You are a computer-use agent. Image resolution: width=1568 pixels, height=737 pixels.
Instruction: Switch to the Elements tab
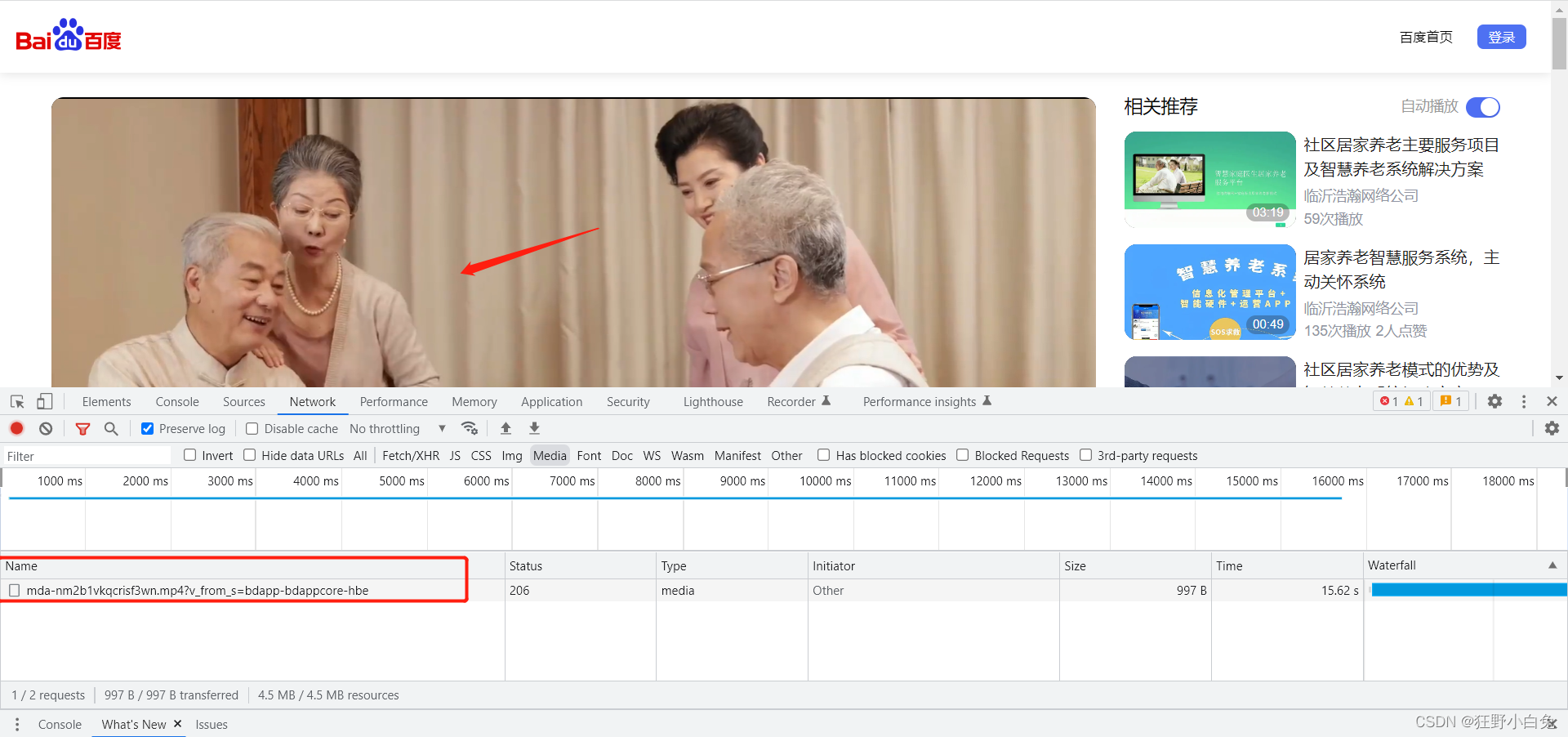(x=106, y=401)
